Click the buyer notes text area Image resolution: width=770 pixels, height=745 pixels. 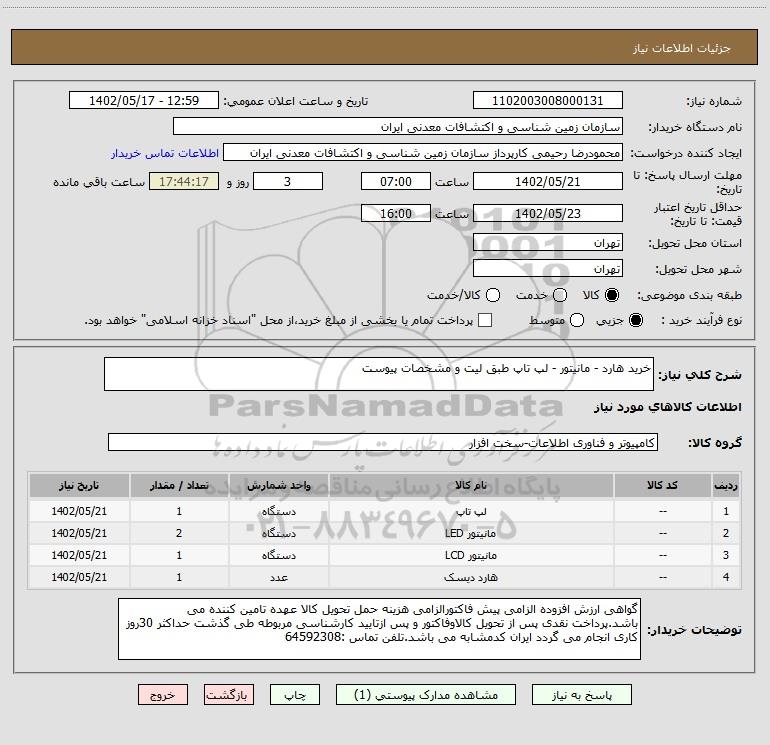click(379, 629)
